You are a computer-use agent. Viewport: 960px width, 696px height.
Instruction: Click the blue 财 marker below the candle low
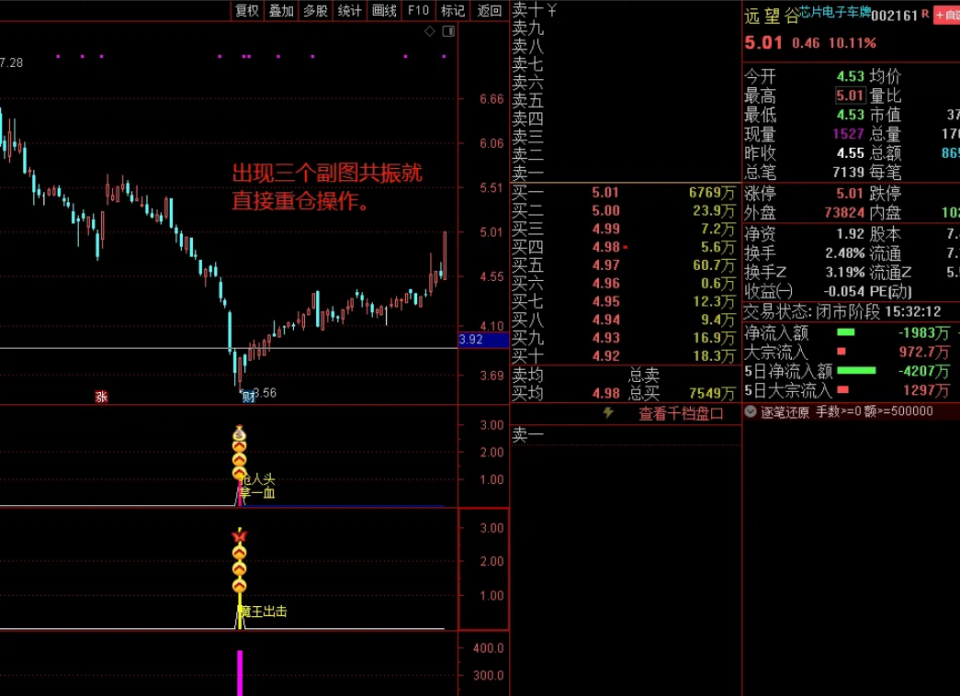(248, 397)
